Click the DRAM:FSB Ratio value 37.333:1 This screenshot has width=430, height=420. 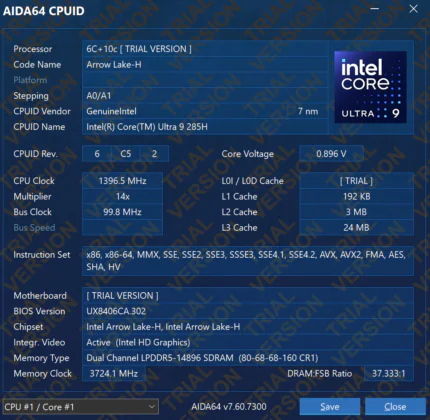point(389,374)
